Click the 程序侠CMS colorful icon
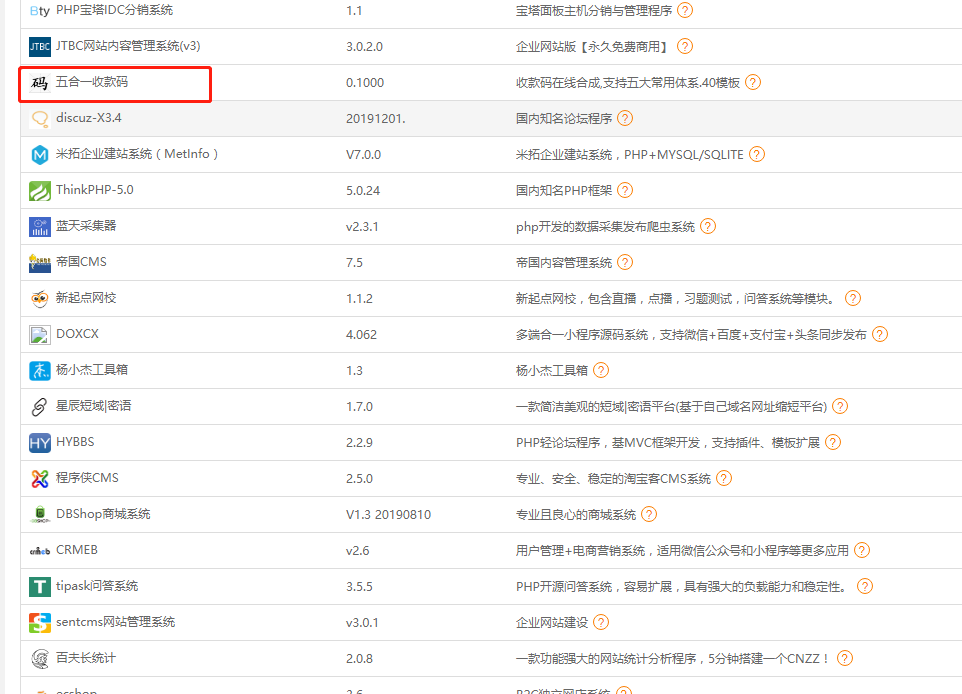Viewport: 962px width, 694px height. click(40, 479)
